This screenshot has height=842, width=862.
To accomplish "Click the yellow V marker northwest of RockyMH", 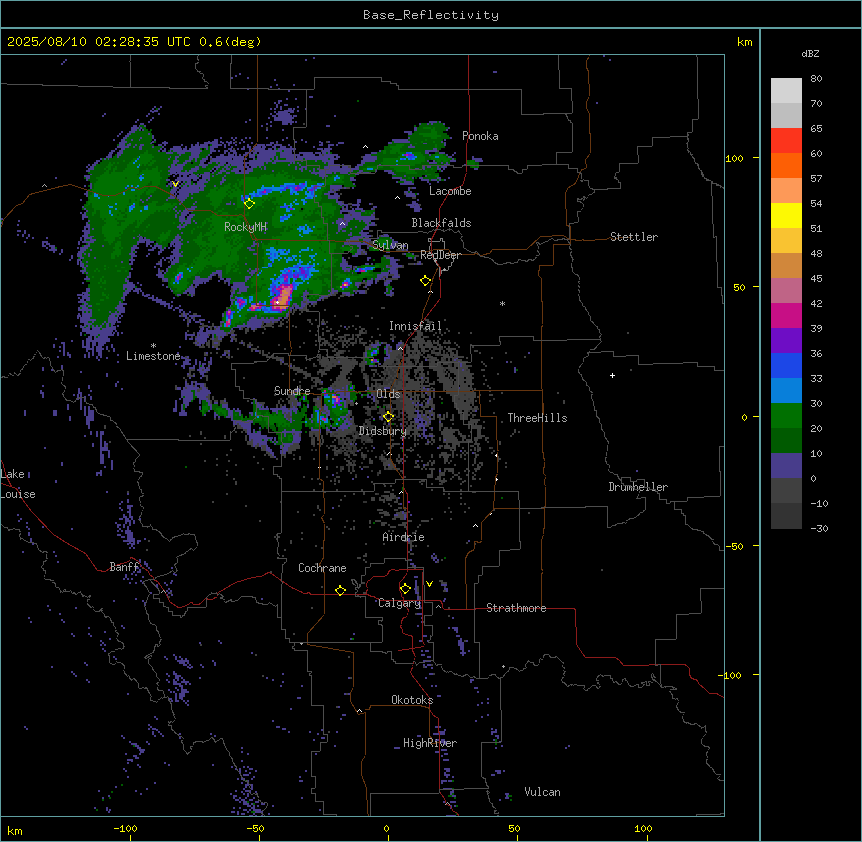I will 175,184.
